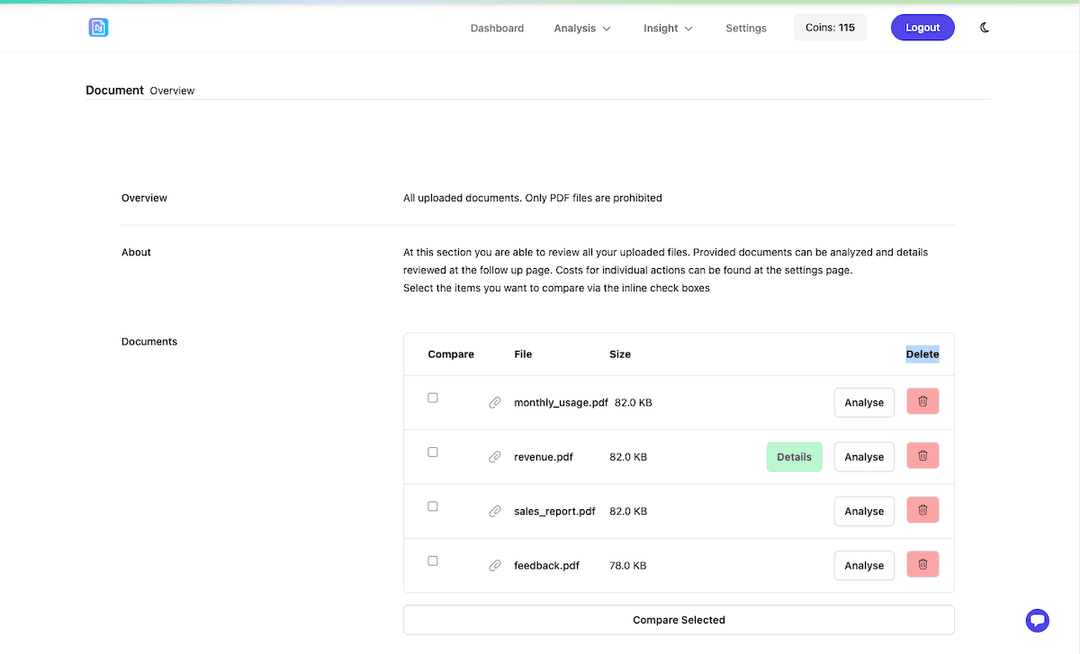The width and height of the screenshot is (1080, 654).
Task: Click the app logo icon
Action: click(98, 27)
